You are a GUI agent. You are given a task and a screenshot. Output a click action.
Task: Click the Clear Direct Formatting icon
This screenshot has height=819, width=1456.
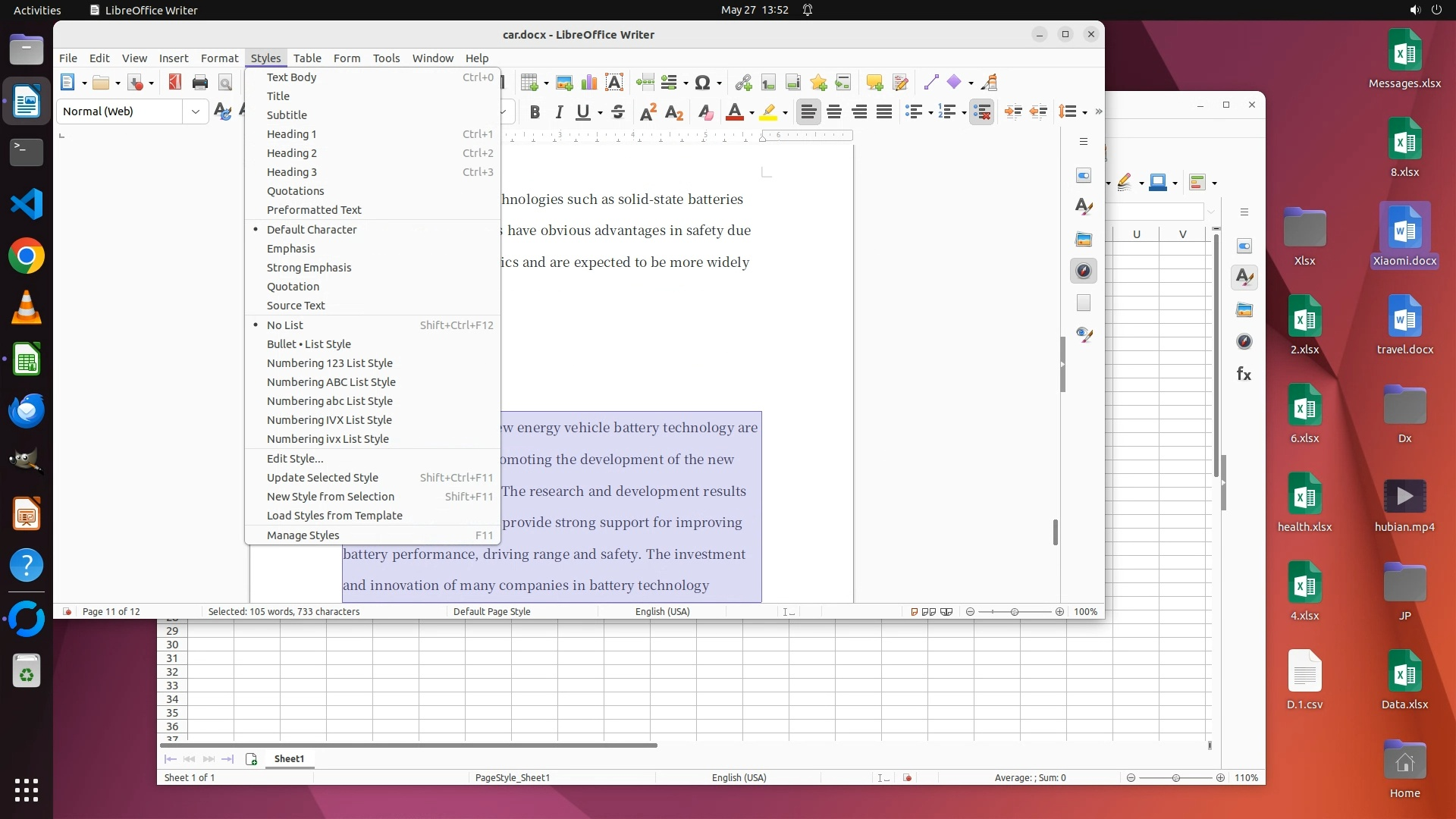[705, 112]
